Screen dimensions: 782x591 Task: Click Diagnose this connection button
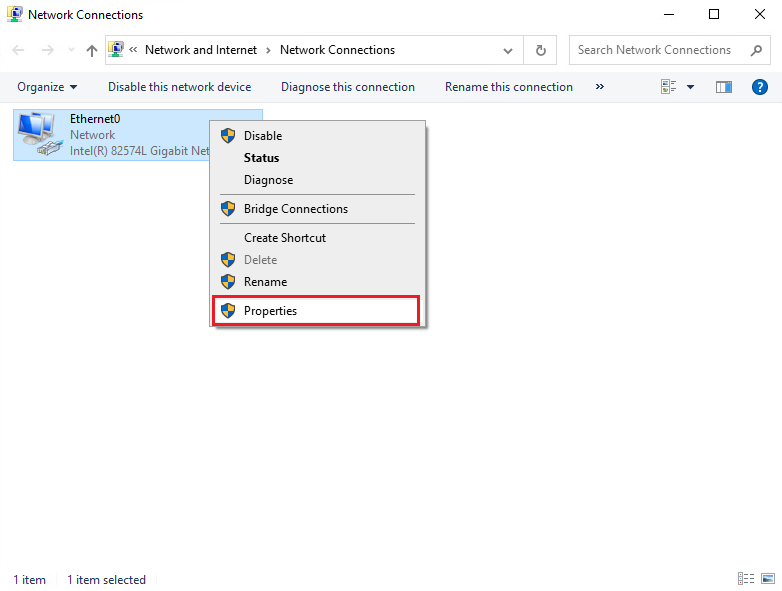point(347,87)
